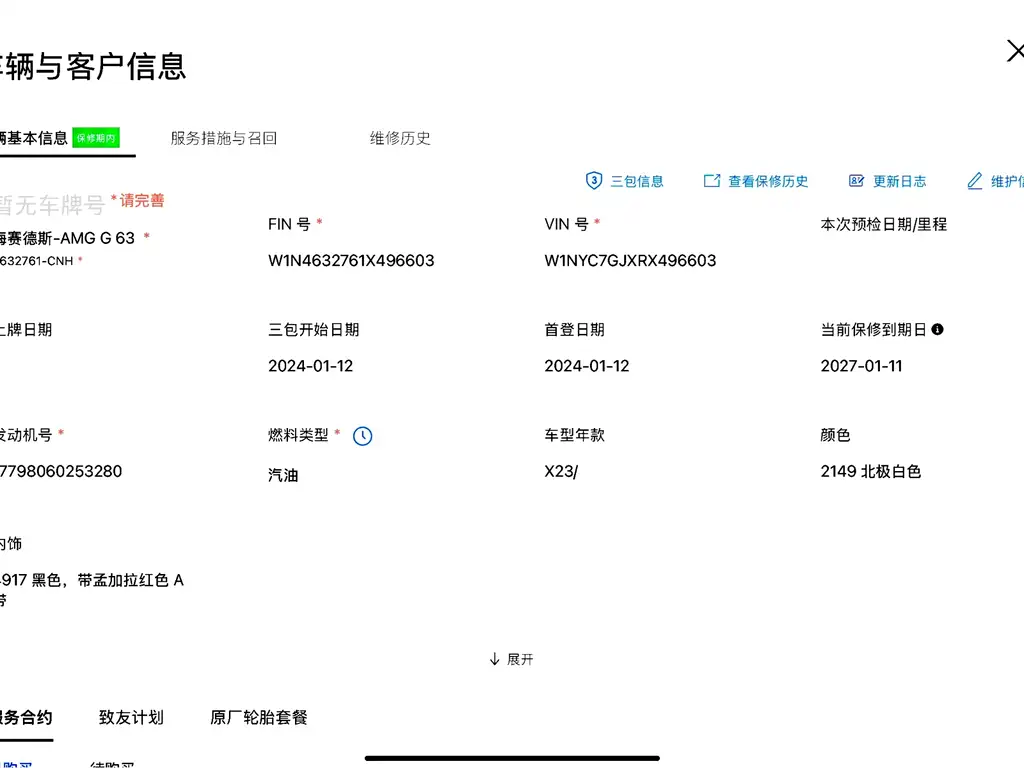Open the 查看保修历史 link
This screenshot has height=768, width=1024.
(x=768, y=181)
